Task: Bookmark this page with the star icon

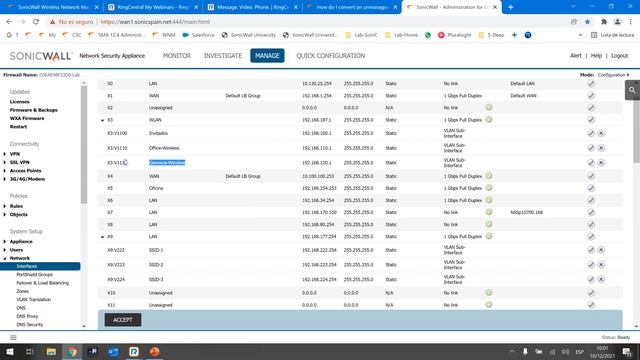Action: [587, 22]
